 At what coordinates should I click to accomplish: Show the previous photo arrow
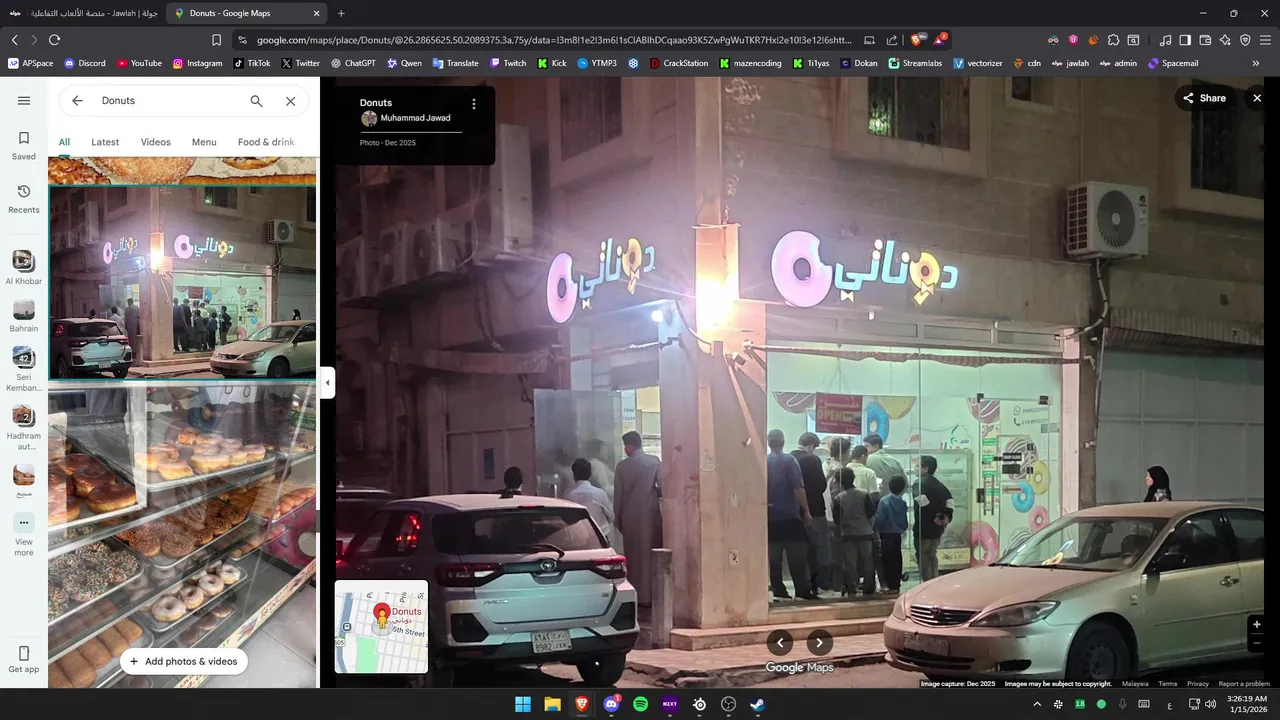tap(780, 643)
